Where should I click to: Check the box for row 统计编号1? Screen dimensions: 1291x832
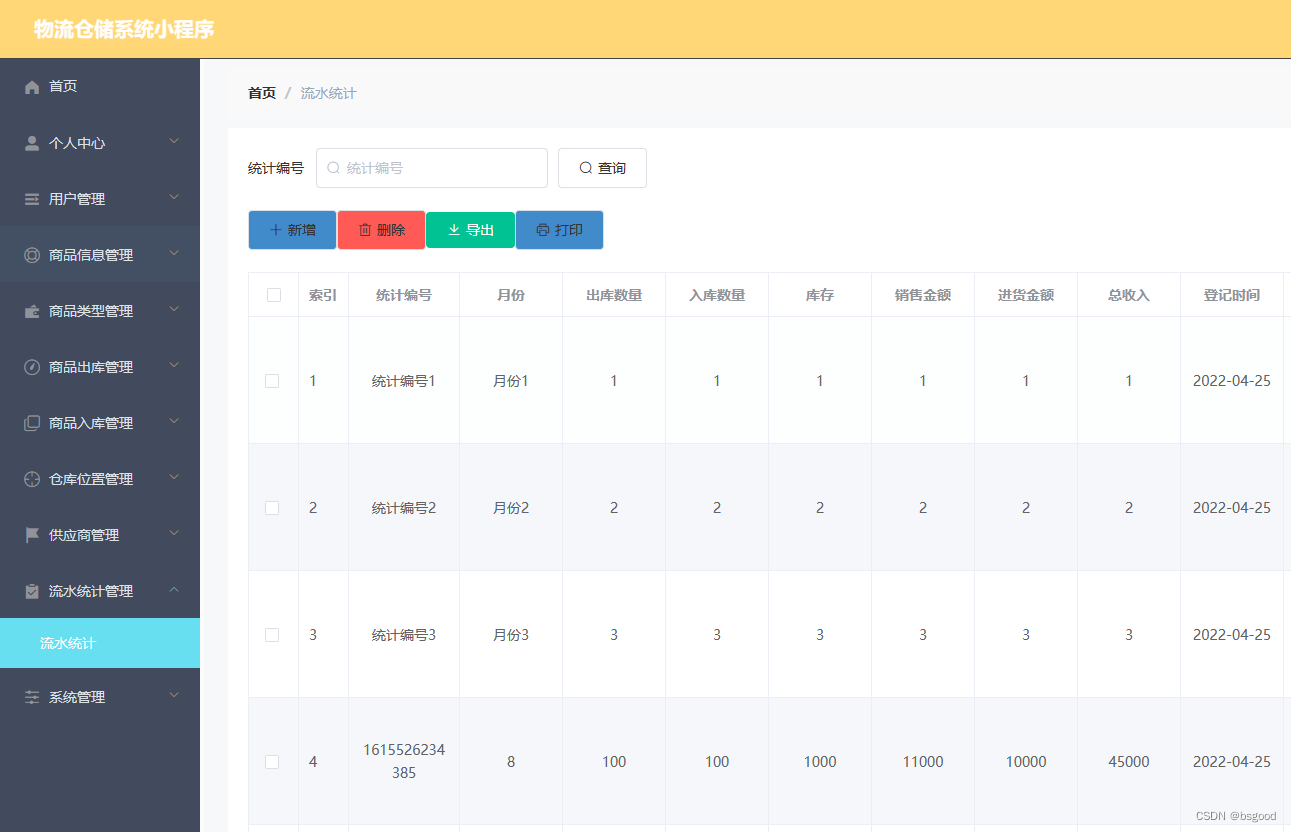[272, 381]
